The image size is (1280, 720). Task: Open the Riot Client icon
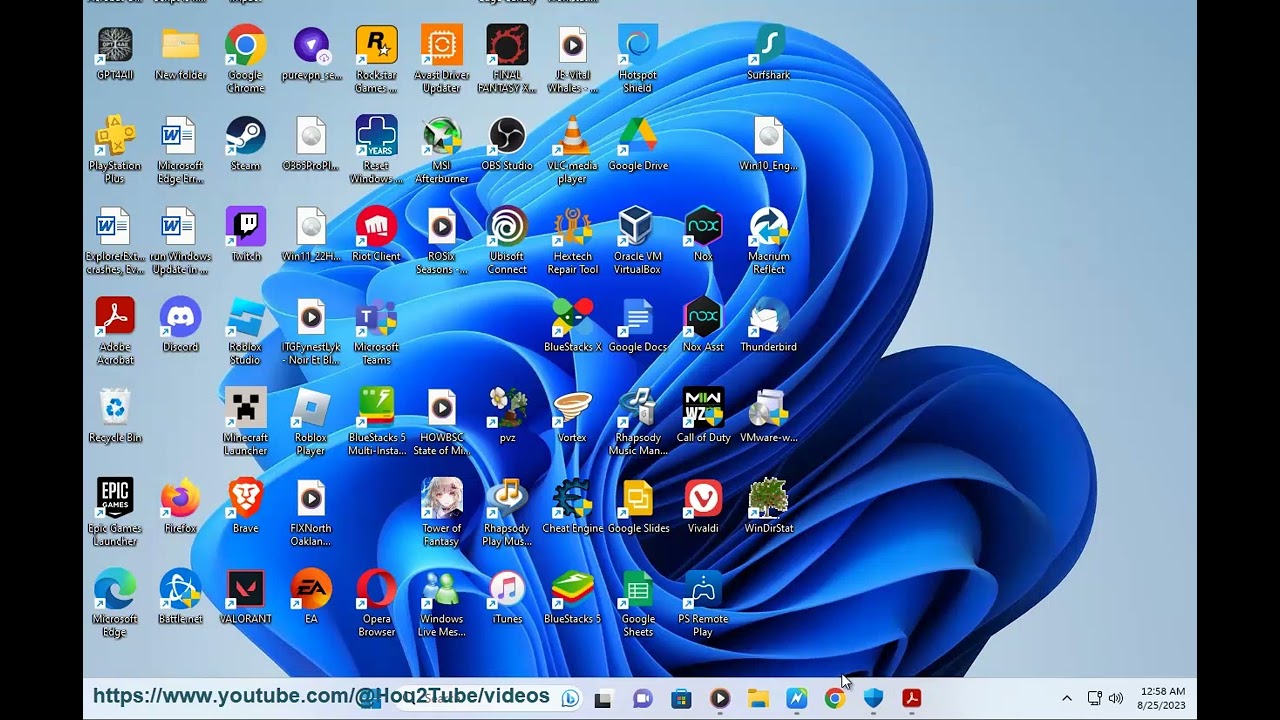[377, 226]
